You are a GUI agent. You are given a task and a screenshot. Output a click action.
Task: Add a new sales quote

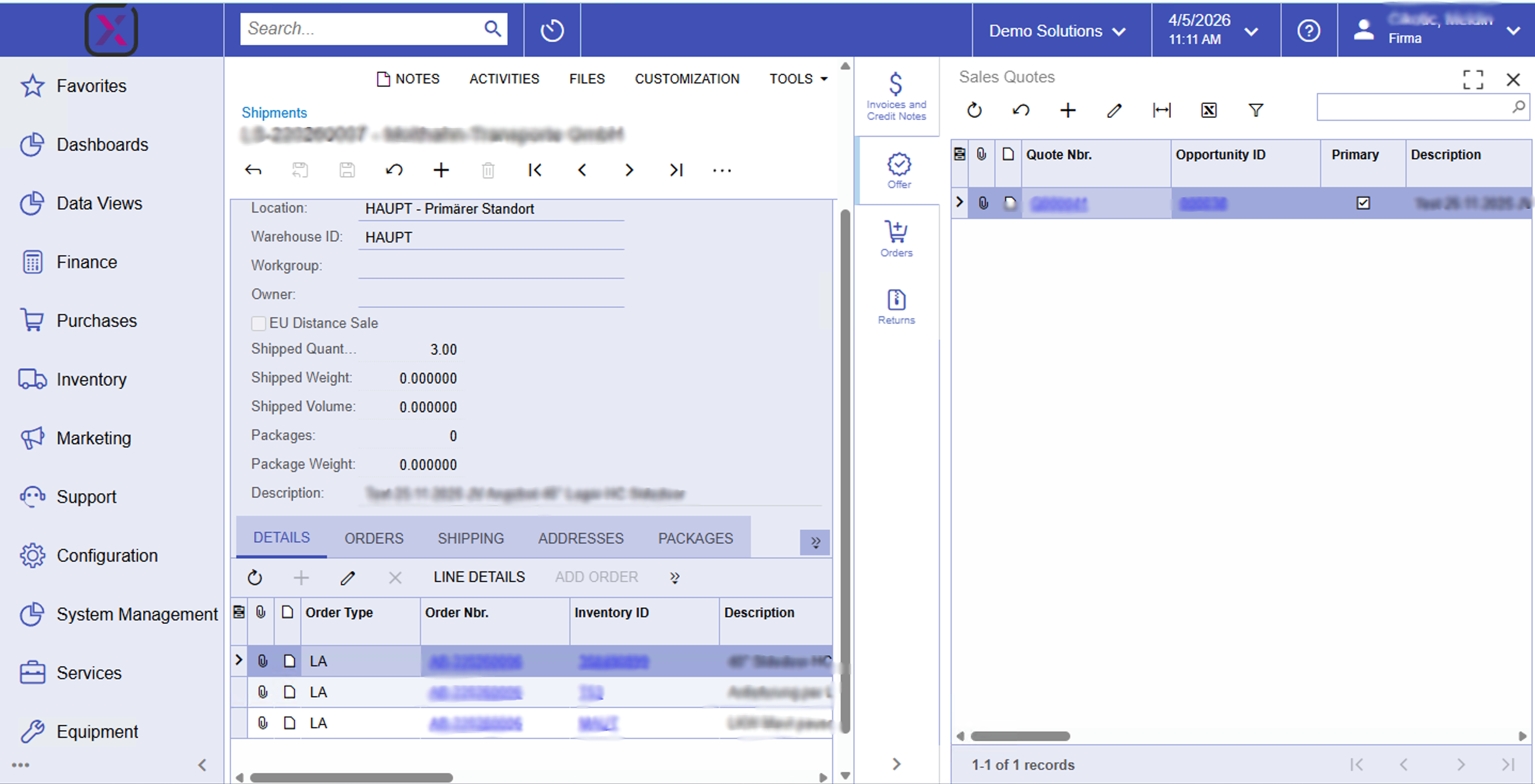[x=1068, y=110]
